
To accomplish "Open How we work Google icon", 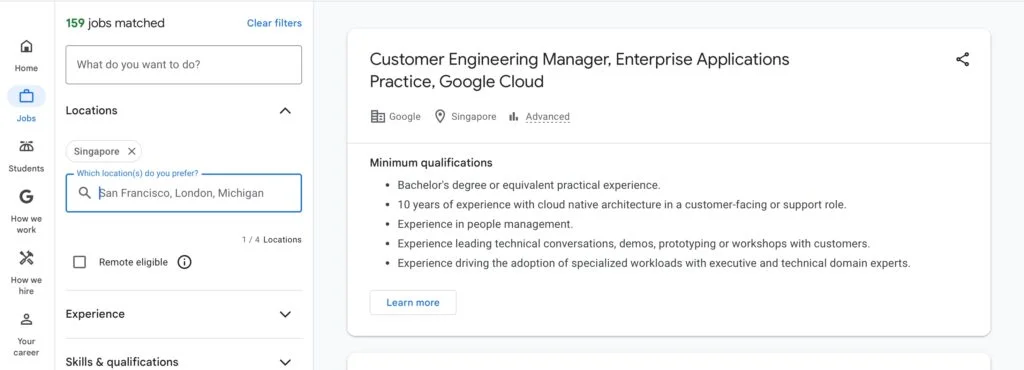I will (x=26, y=196).
